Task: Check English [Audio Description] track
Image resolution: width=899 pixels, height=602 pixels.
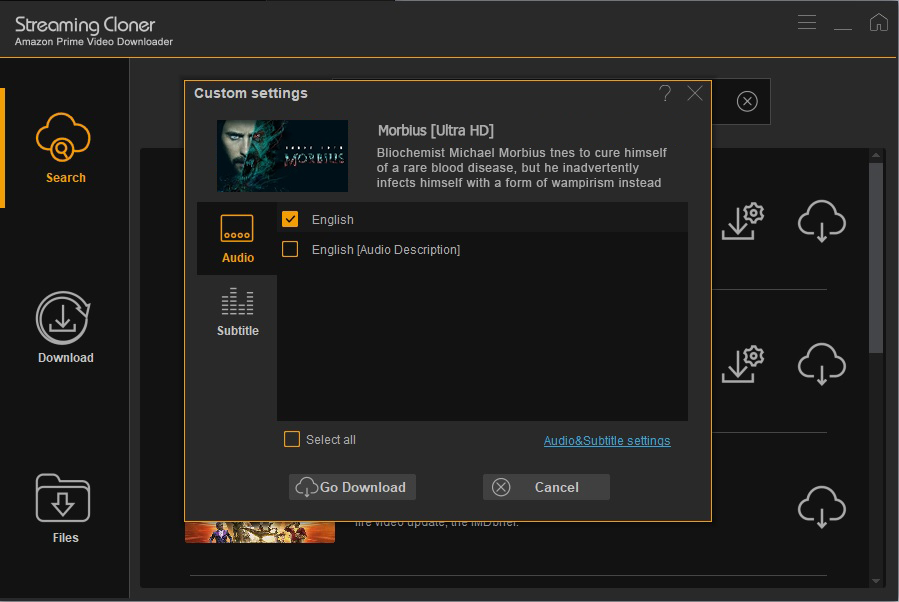Action: 290,249
